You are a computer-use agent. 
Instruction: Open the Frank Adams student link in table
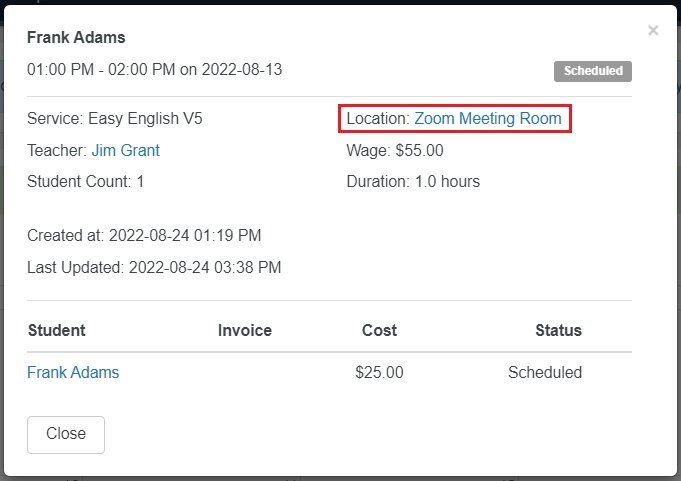tap(73, 372)
